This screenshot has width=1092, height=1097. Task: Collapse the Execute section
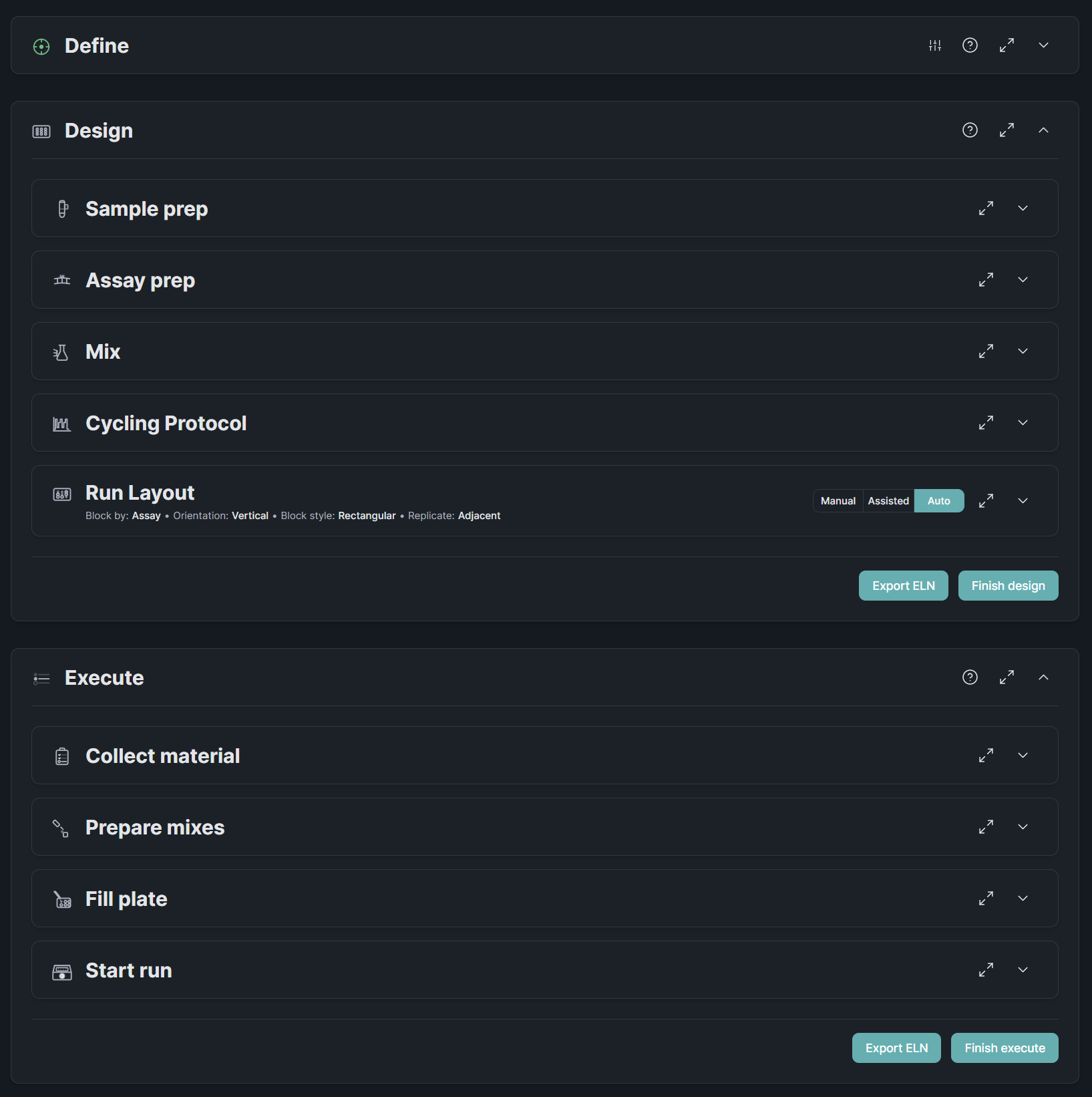click(x=1043, y=677)
